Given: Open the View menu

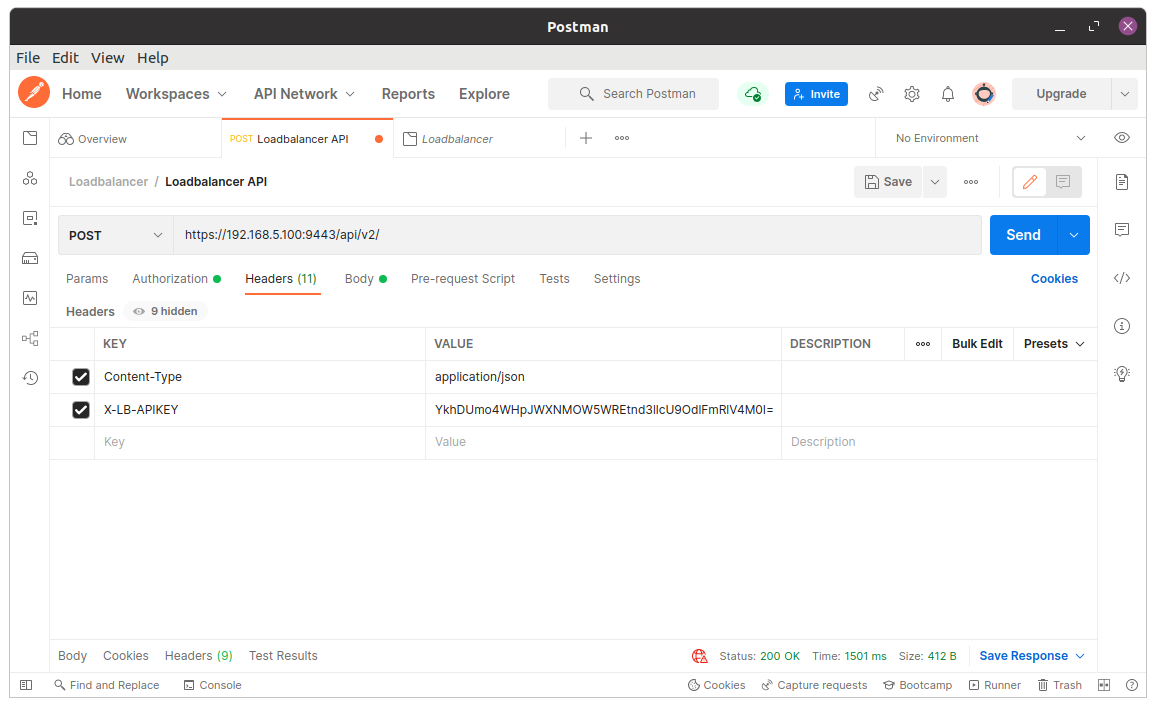Looking at the screenshot, I should click(108, 58).
